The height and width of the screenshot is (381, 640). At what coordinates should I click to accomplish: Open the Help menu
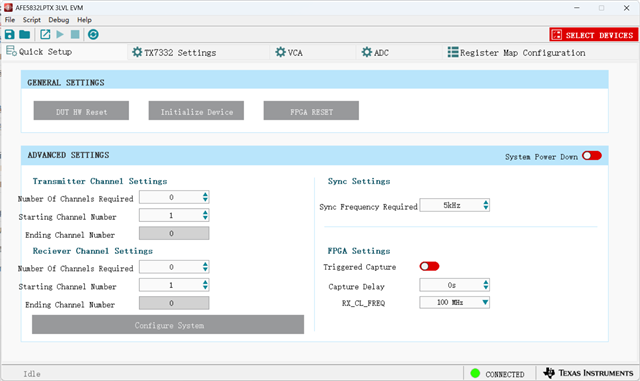[x=84, y=20]
